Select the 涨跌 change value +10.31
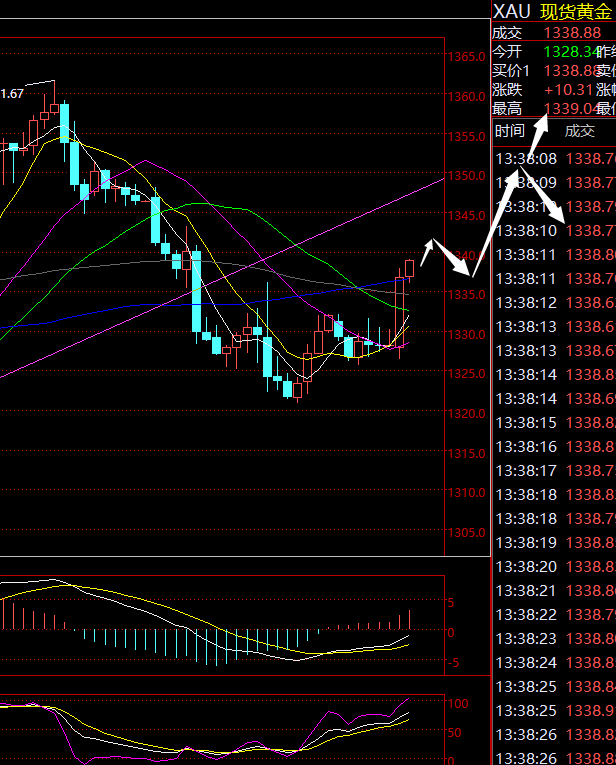The image size is (616, 765). pos(568,90)
